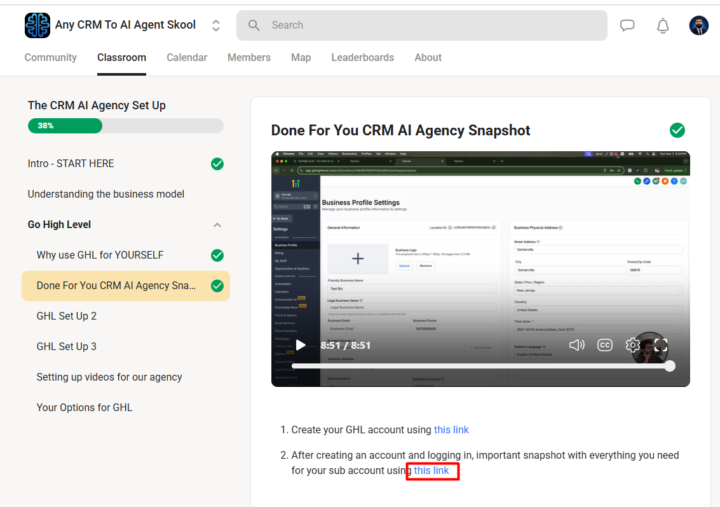Click the video seek bar handle
This screenshot has width=720, height=507.
[670, 366]
